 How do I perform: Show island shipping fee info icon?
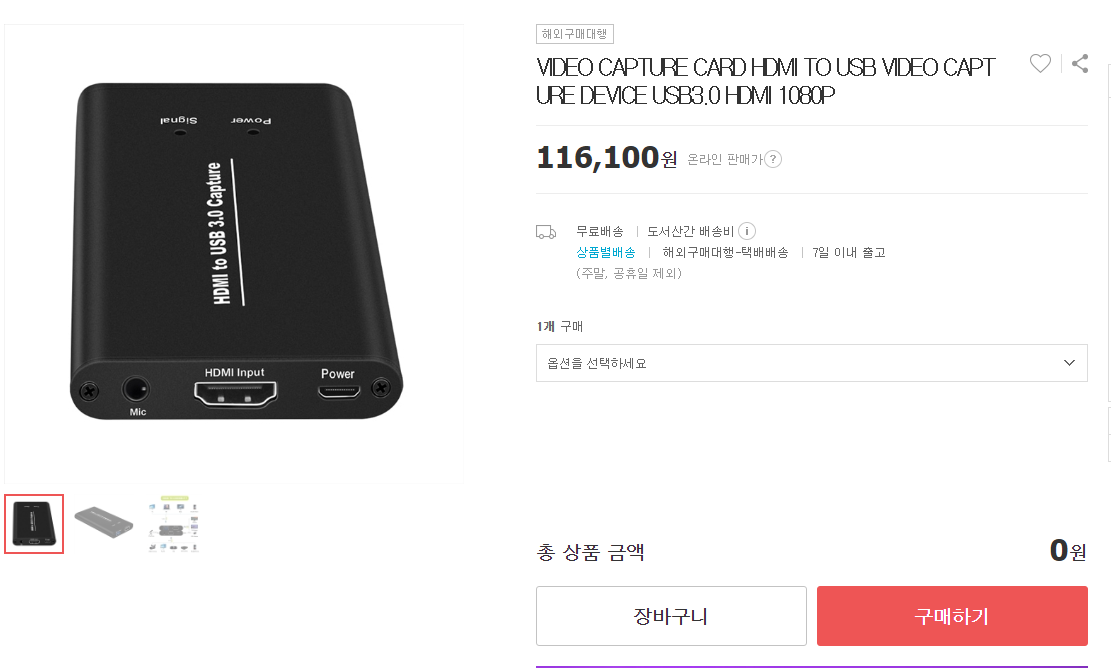coord(747,231)
